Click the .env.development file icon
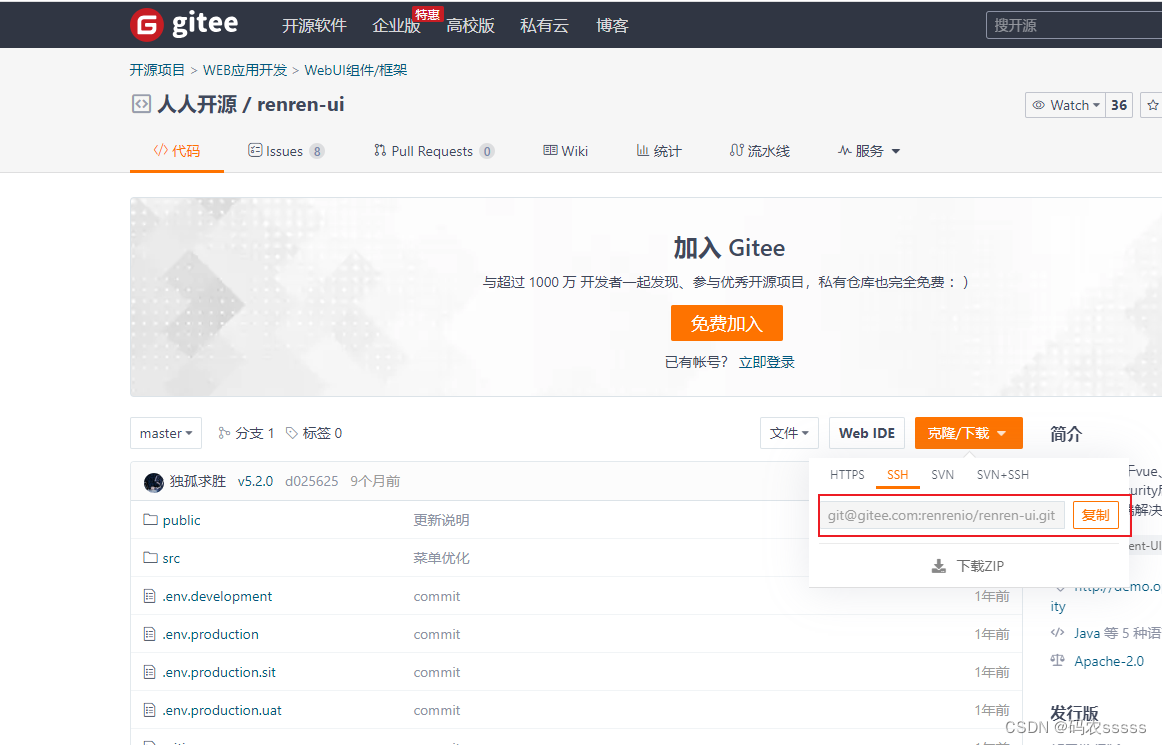 tap(150, 596)
